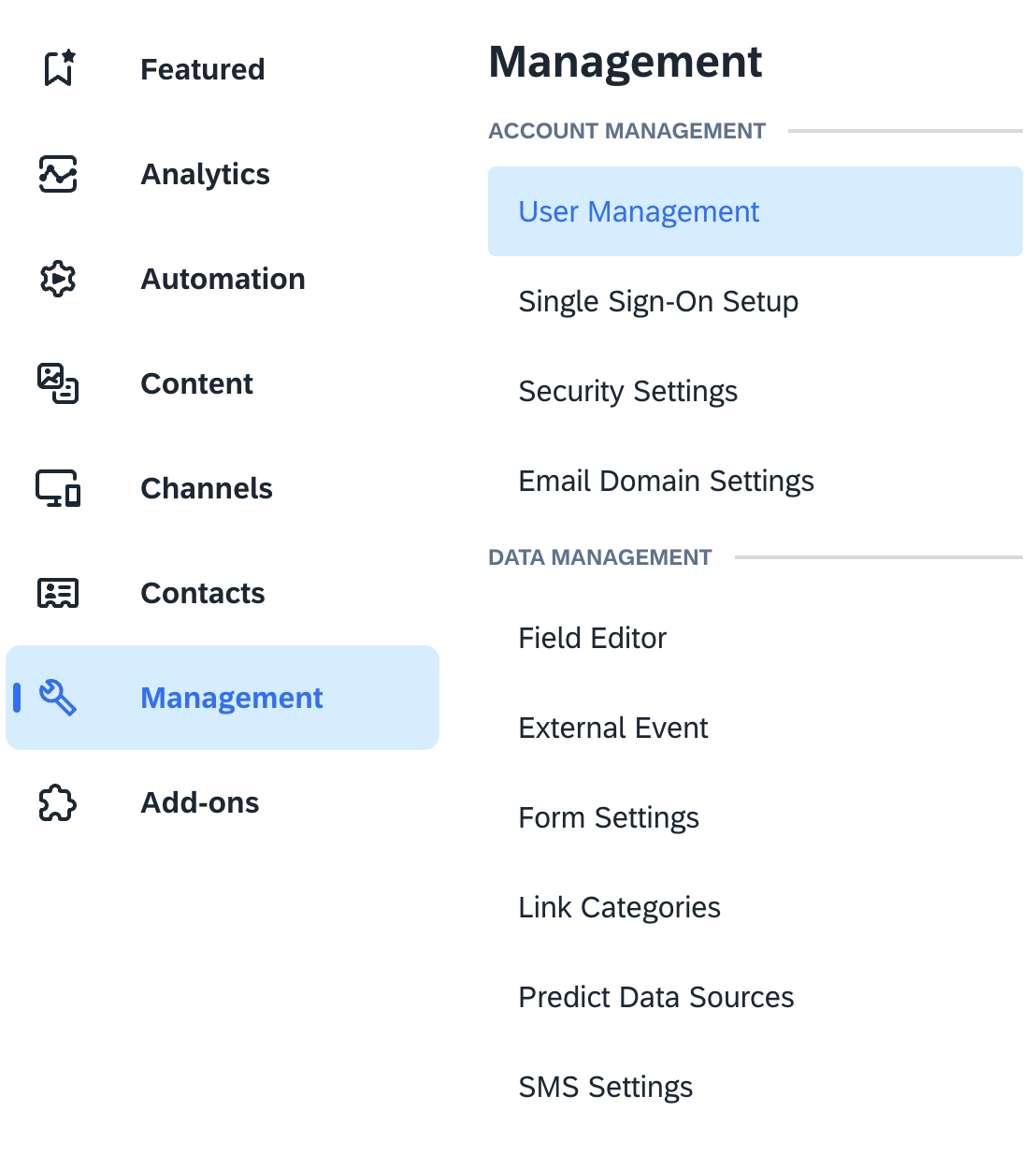Select the Channels menu entry

207,488
